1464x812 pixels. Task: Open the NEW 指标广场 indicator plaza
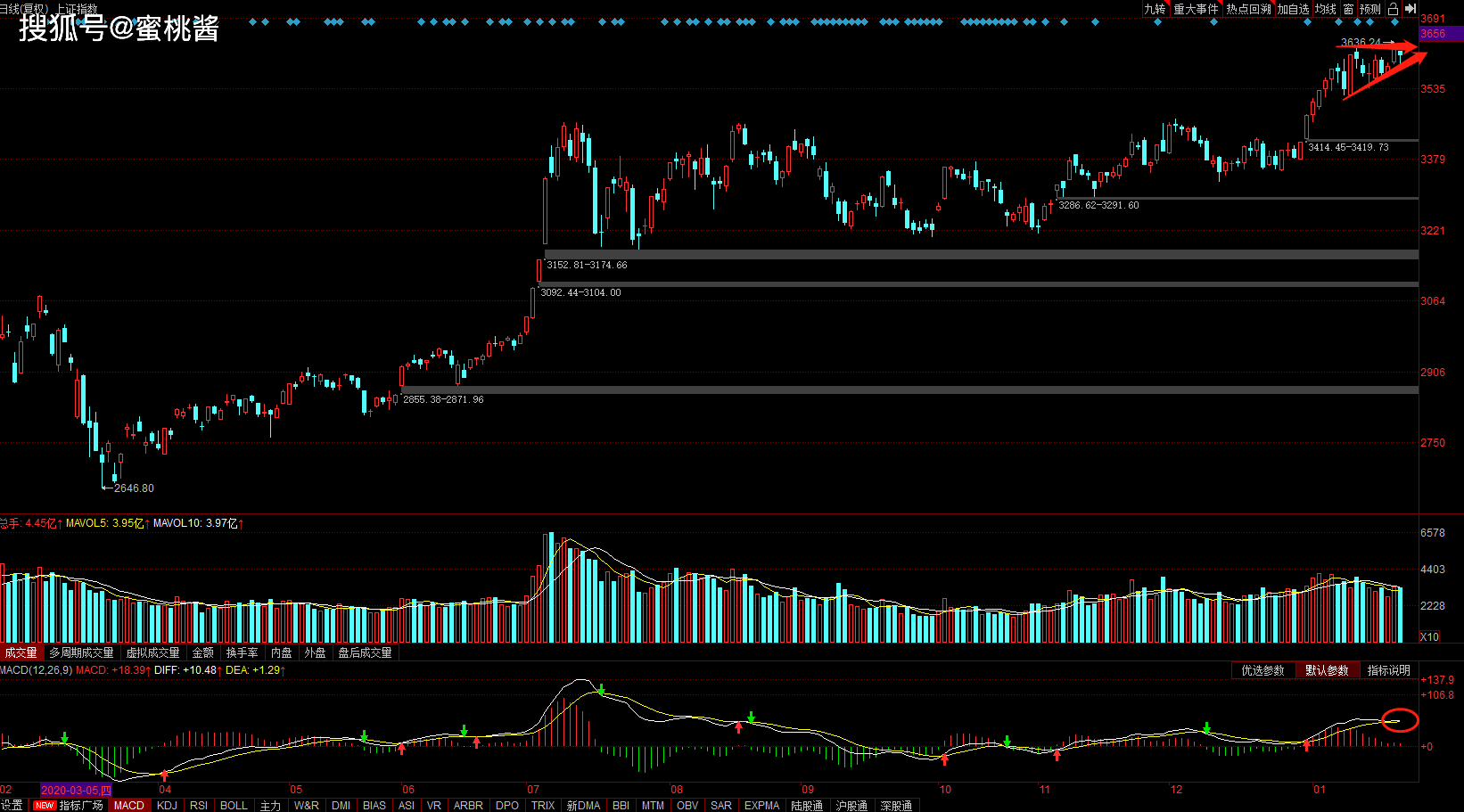(69, 805)
